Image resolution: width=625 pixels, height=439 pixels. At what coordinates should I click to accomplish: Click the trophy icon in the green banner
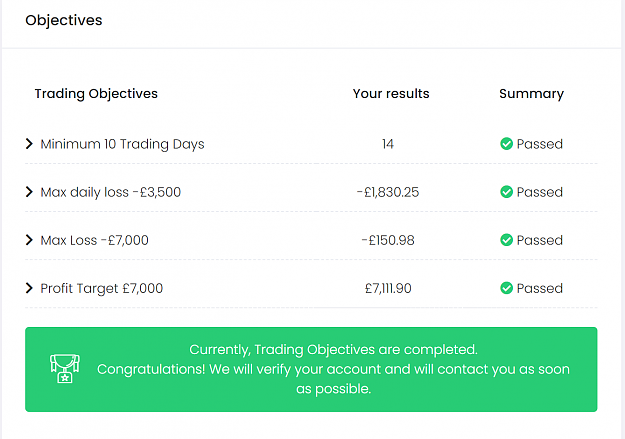pos(65,369)
